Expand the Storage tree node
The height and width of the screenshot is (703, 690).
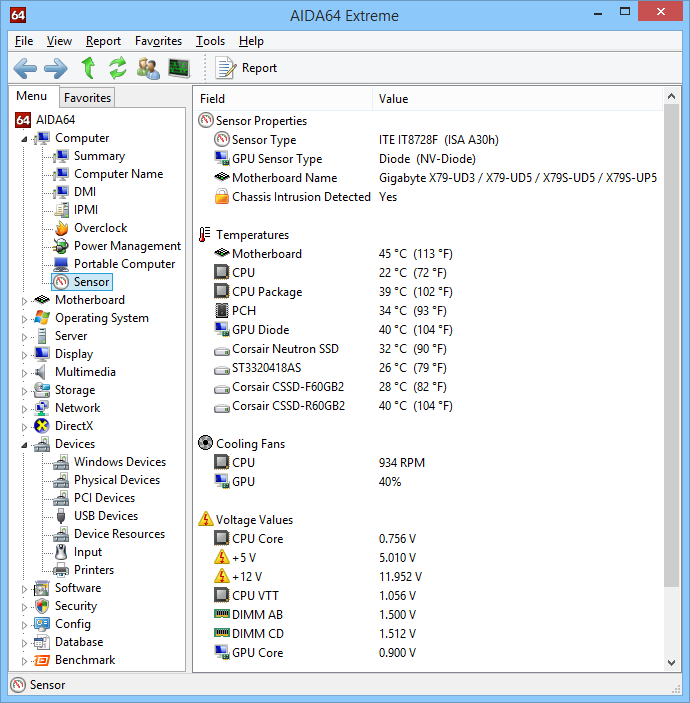coord(25,390)
